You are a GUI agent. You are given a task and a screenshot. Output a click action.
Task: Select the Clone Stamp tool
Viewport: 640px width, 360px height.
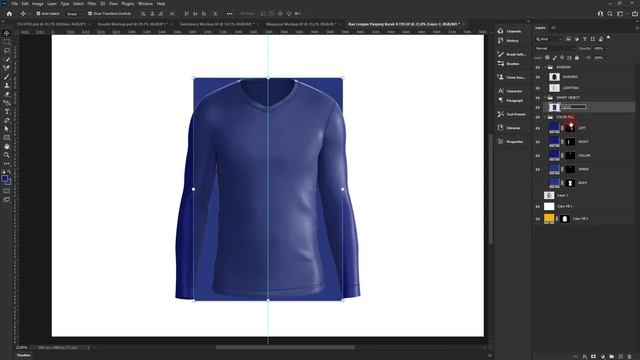pyautogui.click(x=7, y=85)
